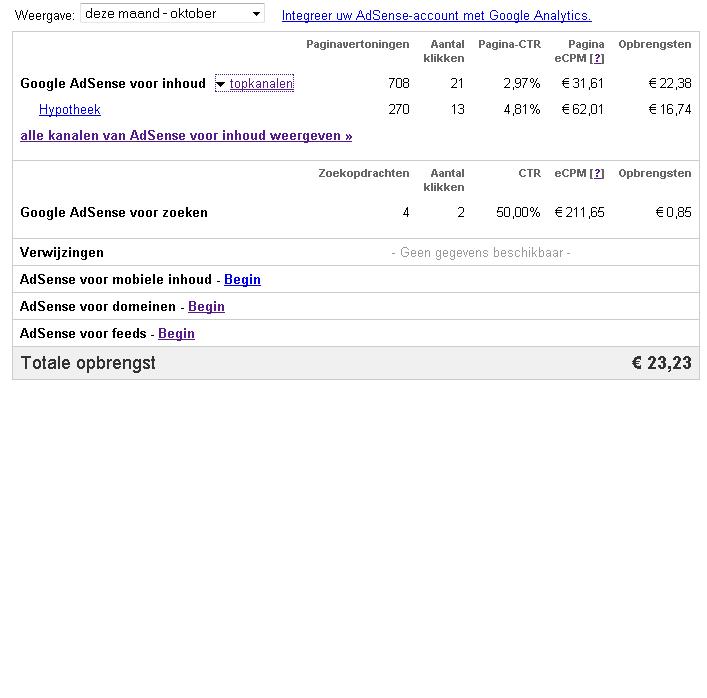Click 'Geen gegevens beschikbaar' text
Image resolution: width=707 pixels, height=698 pixels.
pyautogui.click(x=481, y=253)
